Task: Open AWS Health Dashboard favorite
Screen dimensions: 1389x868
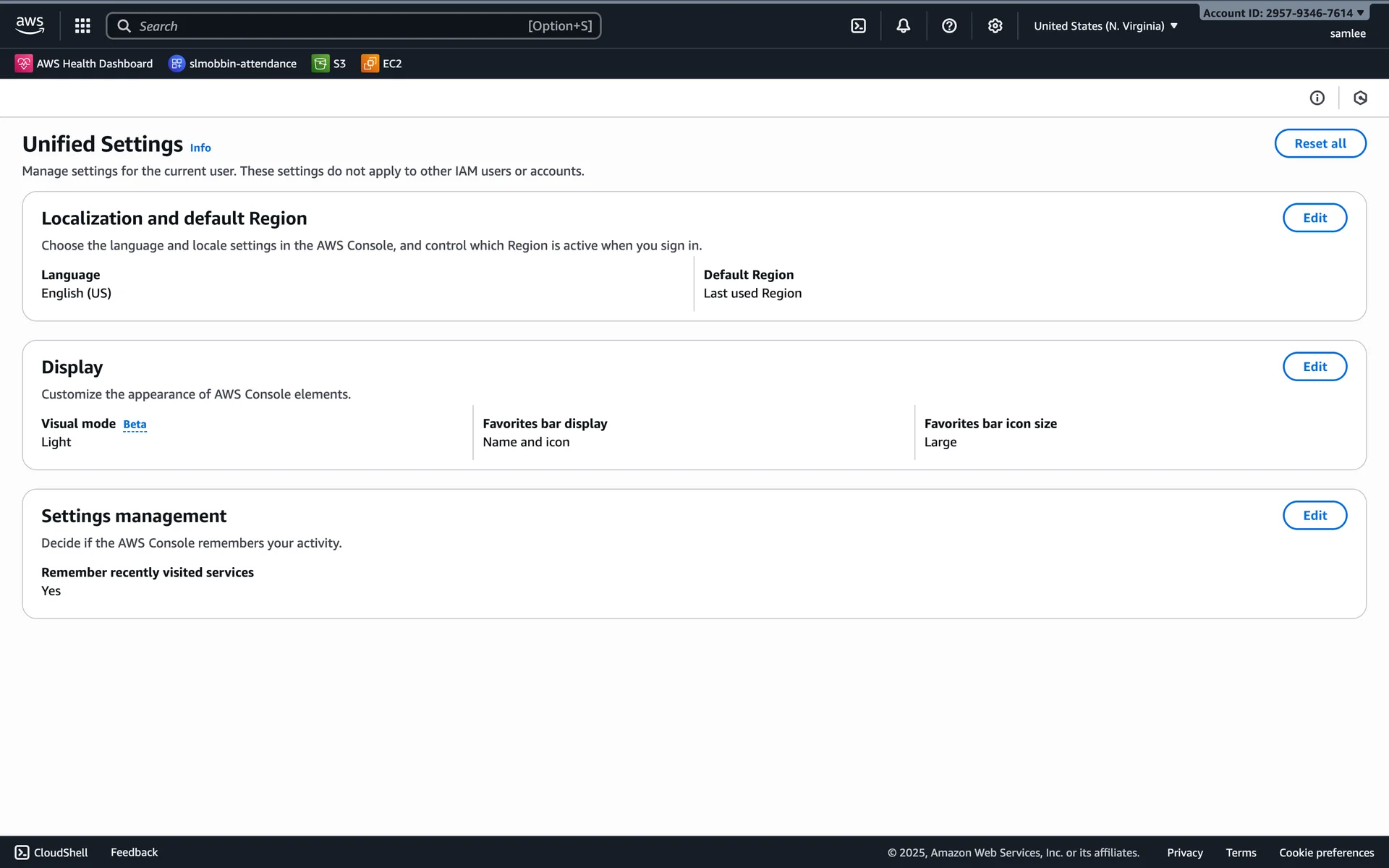Action: (x=84, y=64)
